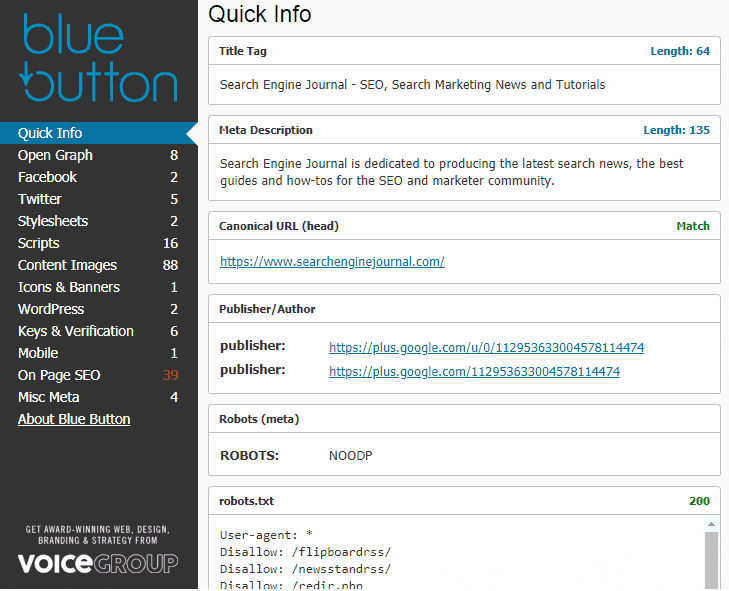The width and height of the screenshot is (729, 591).
Task: Go to Keys & Verification
Action: click(x=76, y=331)
